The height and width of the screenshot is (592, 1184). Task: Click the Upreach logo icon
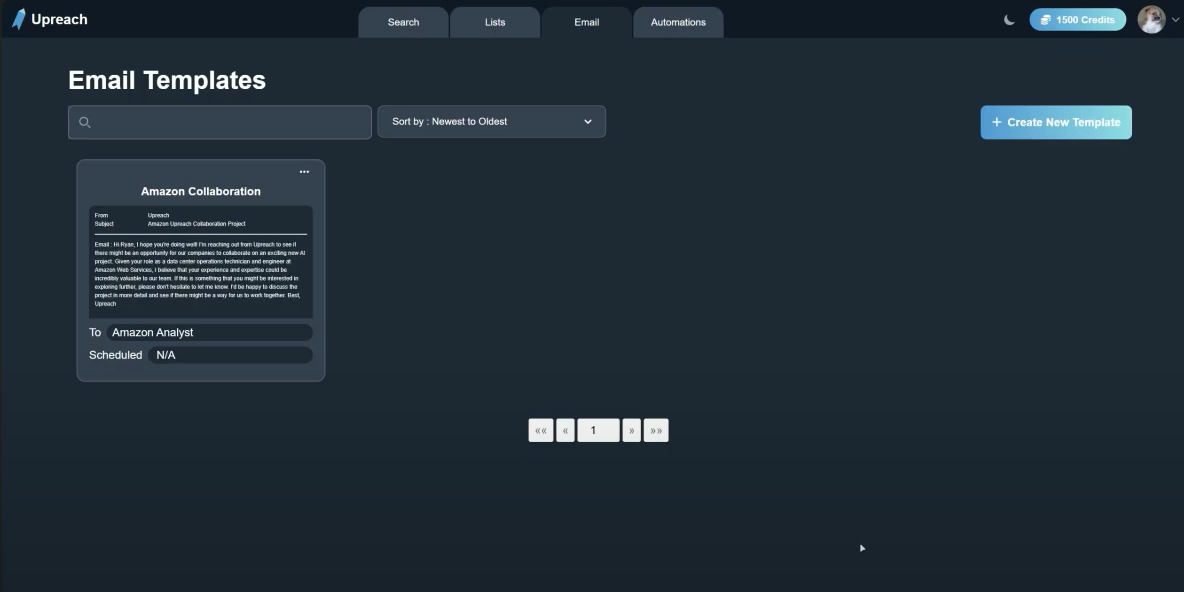pyautogui.click(x=18, y=19)
